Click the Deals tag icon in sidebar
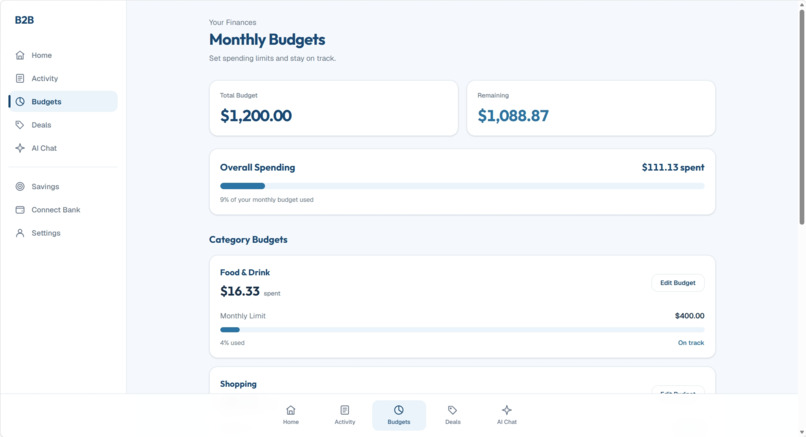Image resolution: width=806 pixels, height=437 pixels. pos(20,124)
